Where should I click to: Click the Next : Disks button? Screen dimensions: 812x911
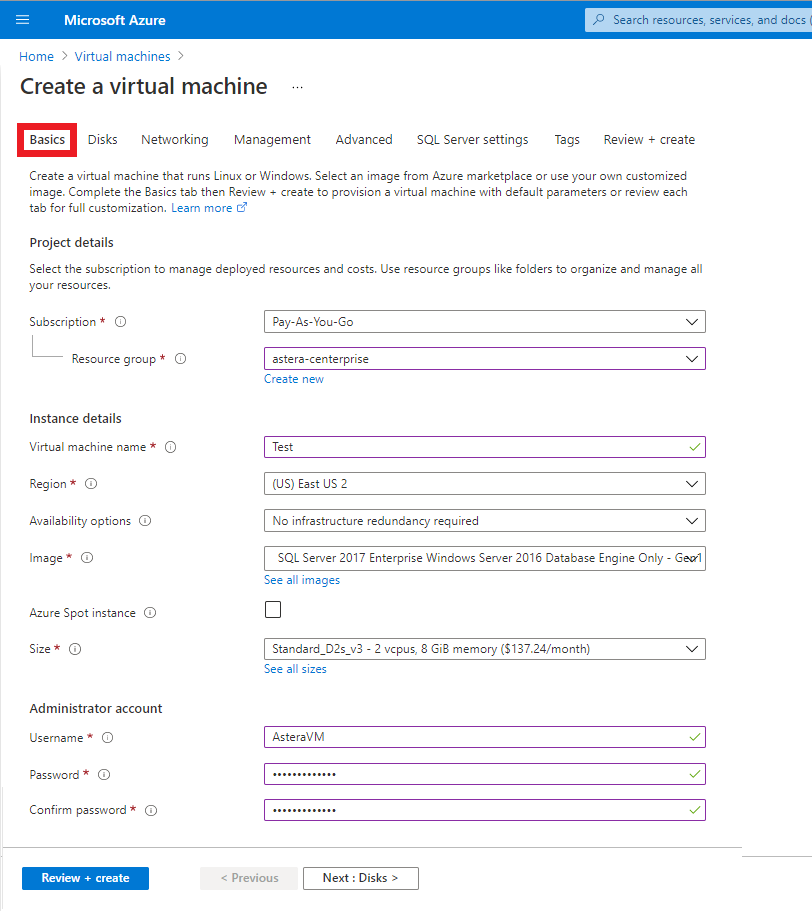pos(360,878)
